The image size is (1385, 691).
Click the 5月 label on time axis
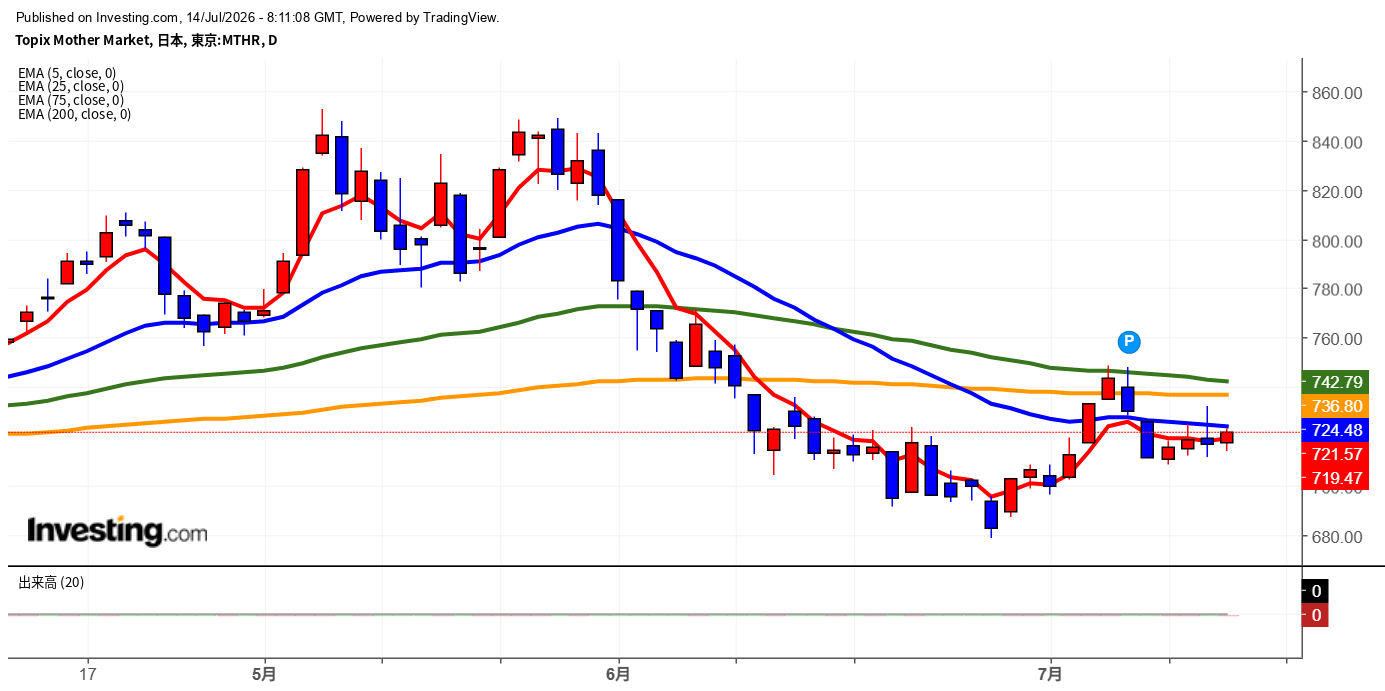click(x=265, y=674)
